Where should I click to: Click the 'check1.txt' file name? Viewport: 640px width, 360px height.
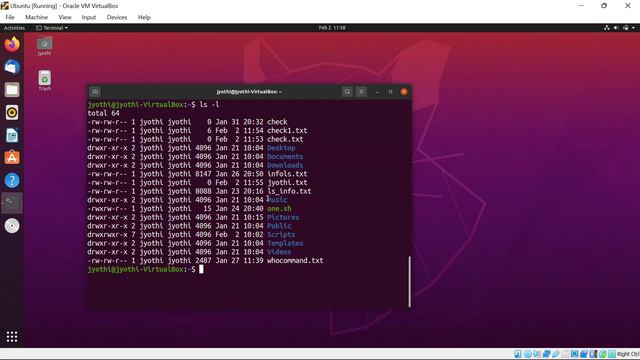click(287, 131)
